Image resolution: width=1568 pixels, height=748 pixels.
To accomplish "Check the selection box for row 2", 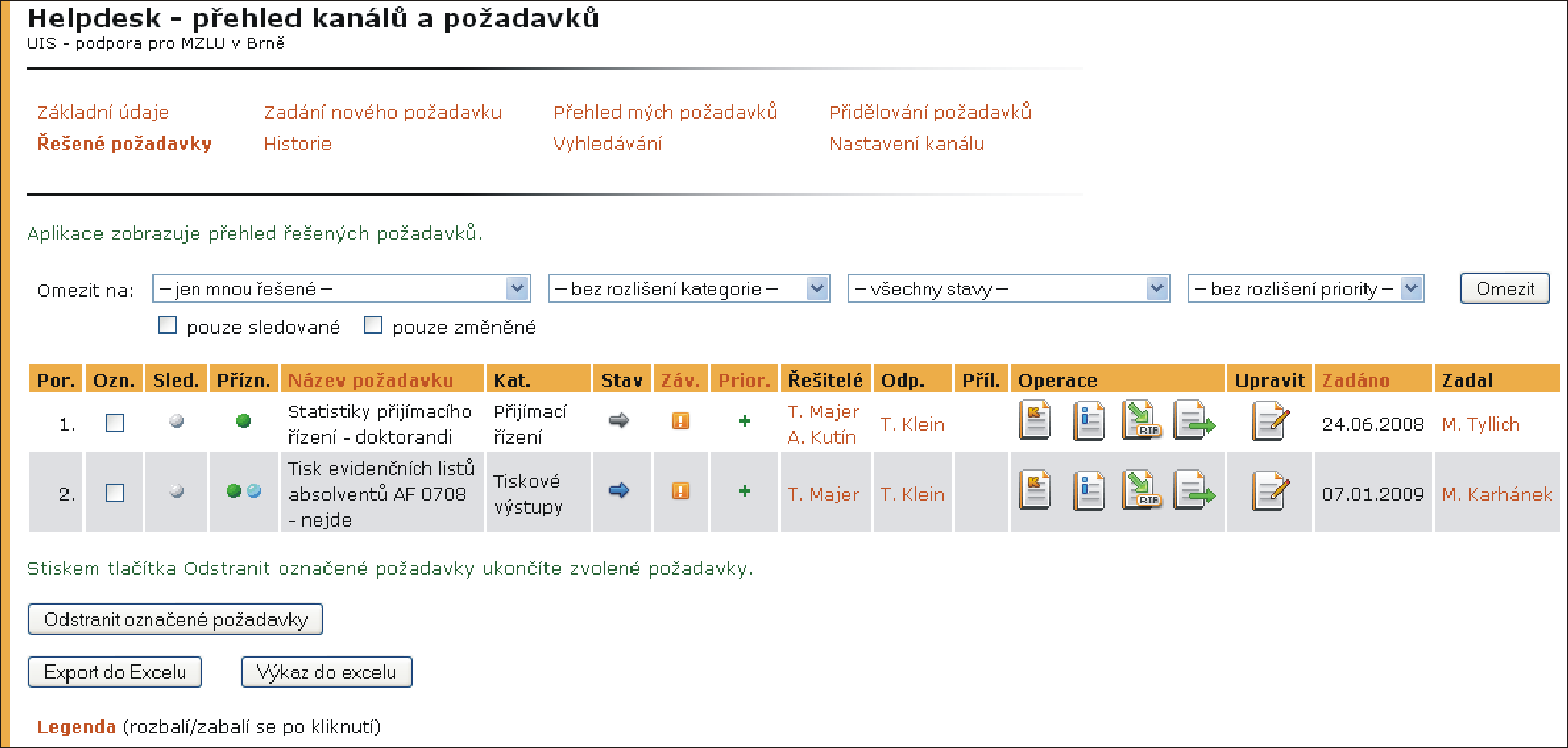I will coord(114,493).
